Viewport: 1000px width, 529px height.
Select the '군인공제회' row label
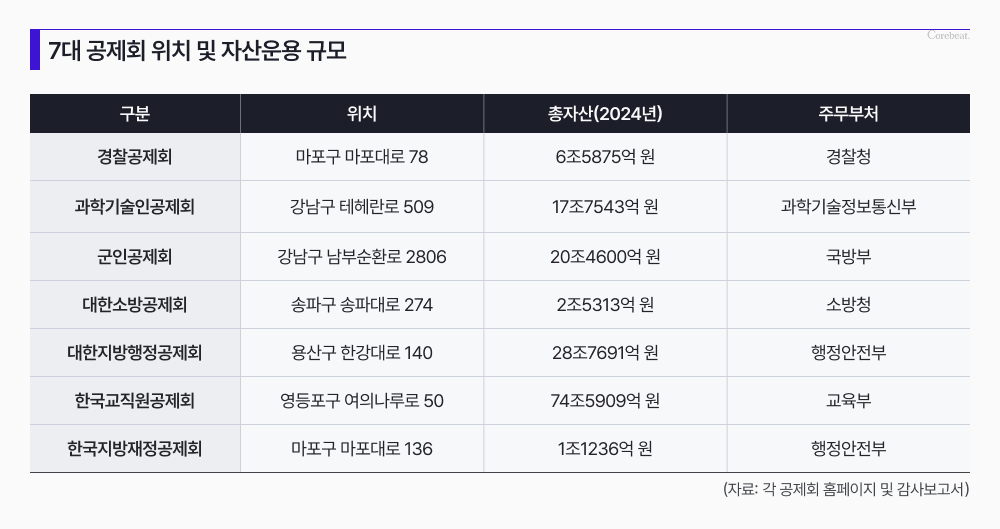pos(134,257)
